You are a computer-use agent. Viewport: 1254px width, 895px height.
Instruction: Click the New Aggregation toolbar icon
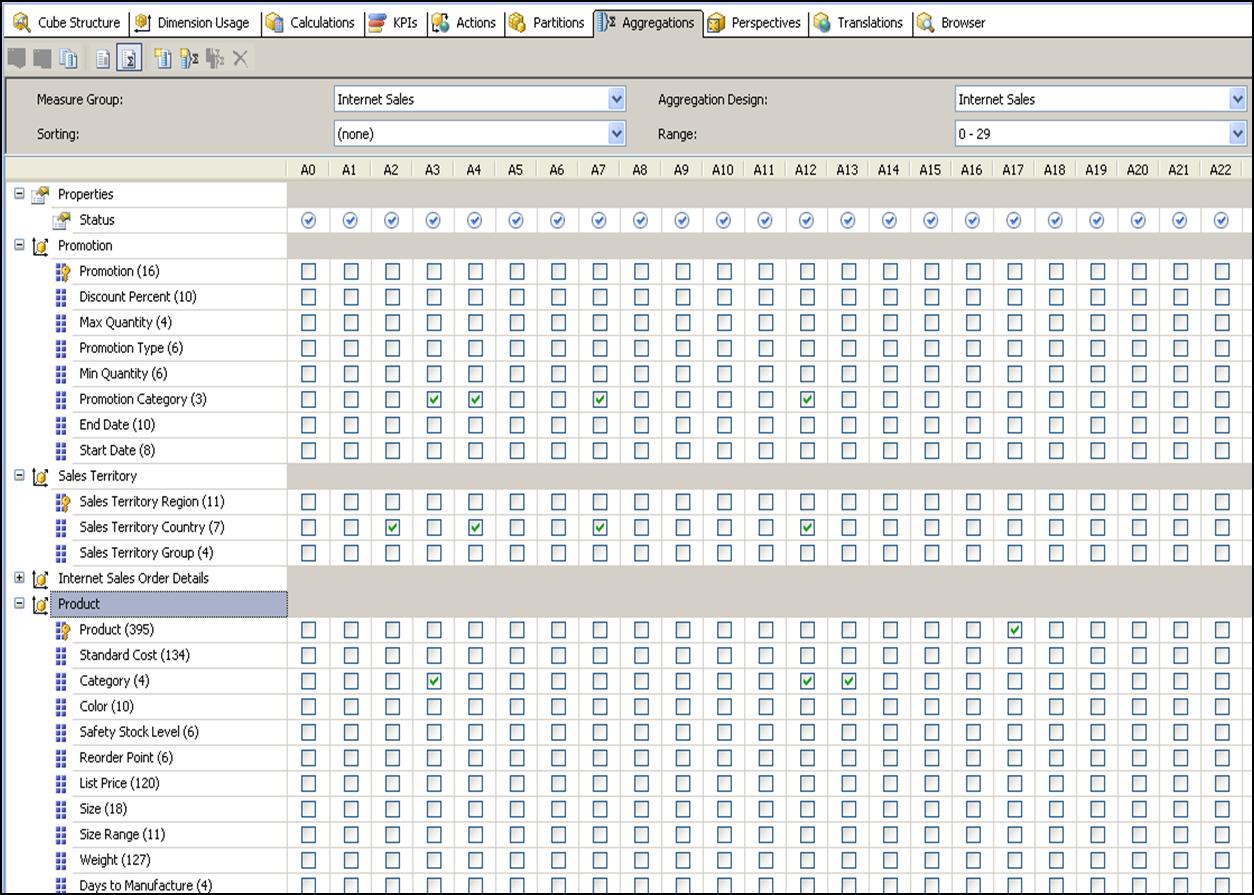pyautogui.click(x=163, y=59)
